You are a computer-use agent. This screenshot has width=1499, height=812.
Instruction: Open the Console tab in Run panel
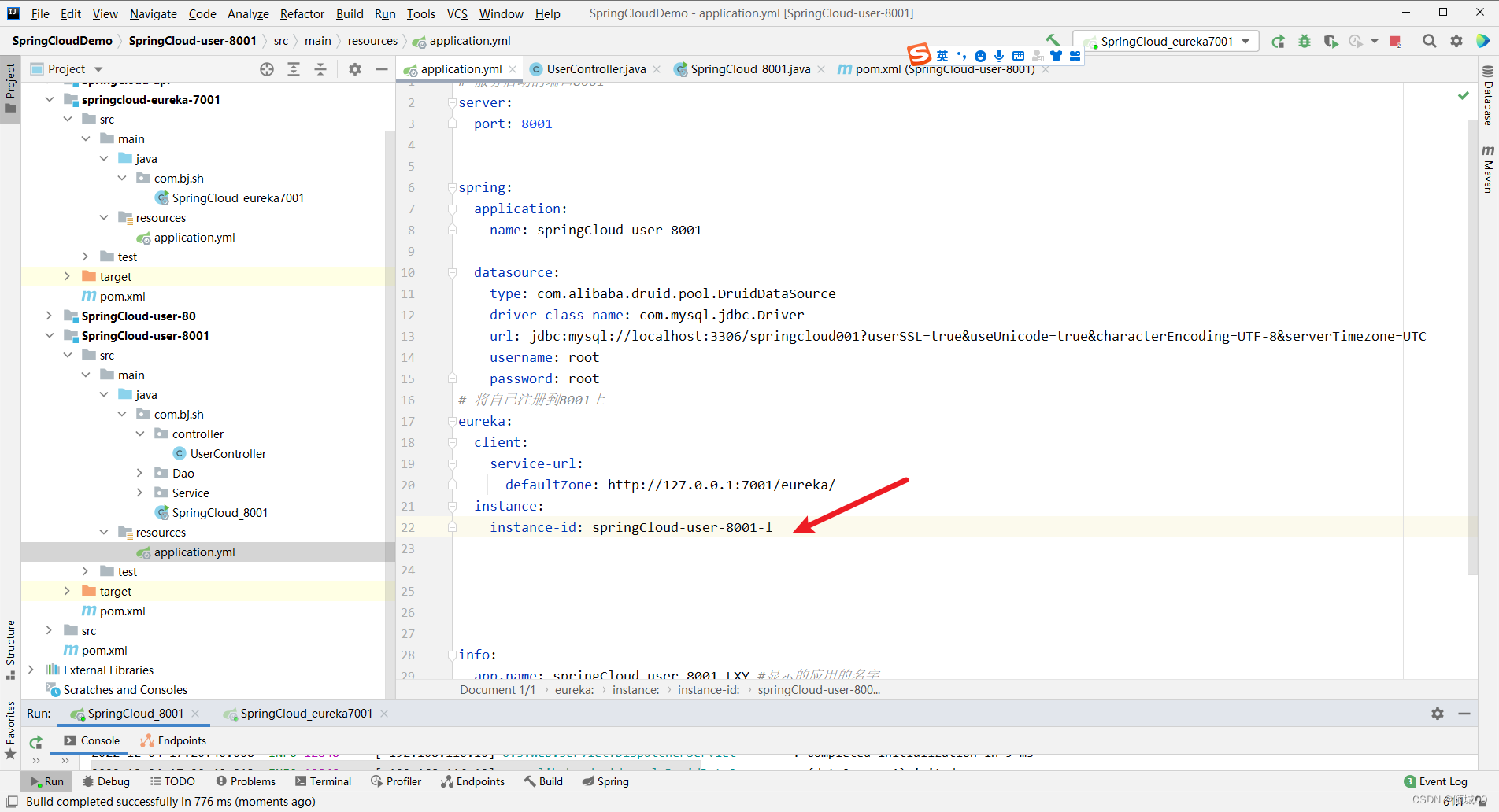92,740
